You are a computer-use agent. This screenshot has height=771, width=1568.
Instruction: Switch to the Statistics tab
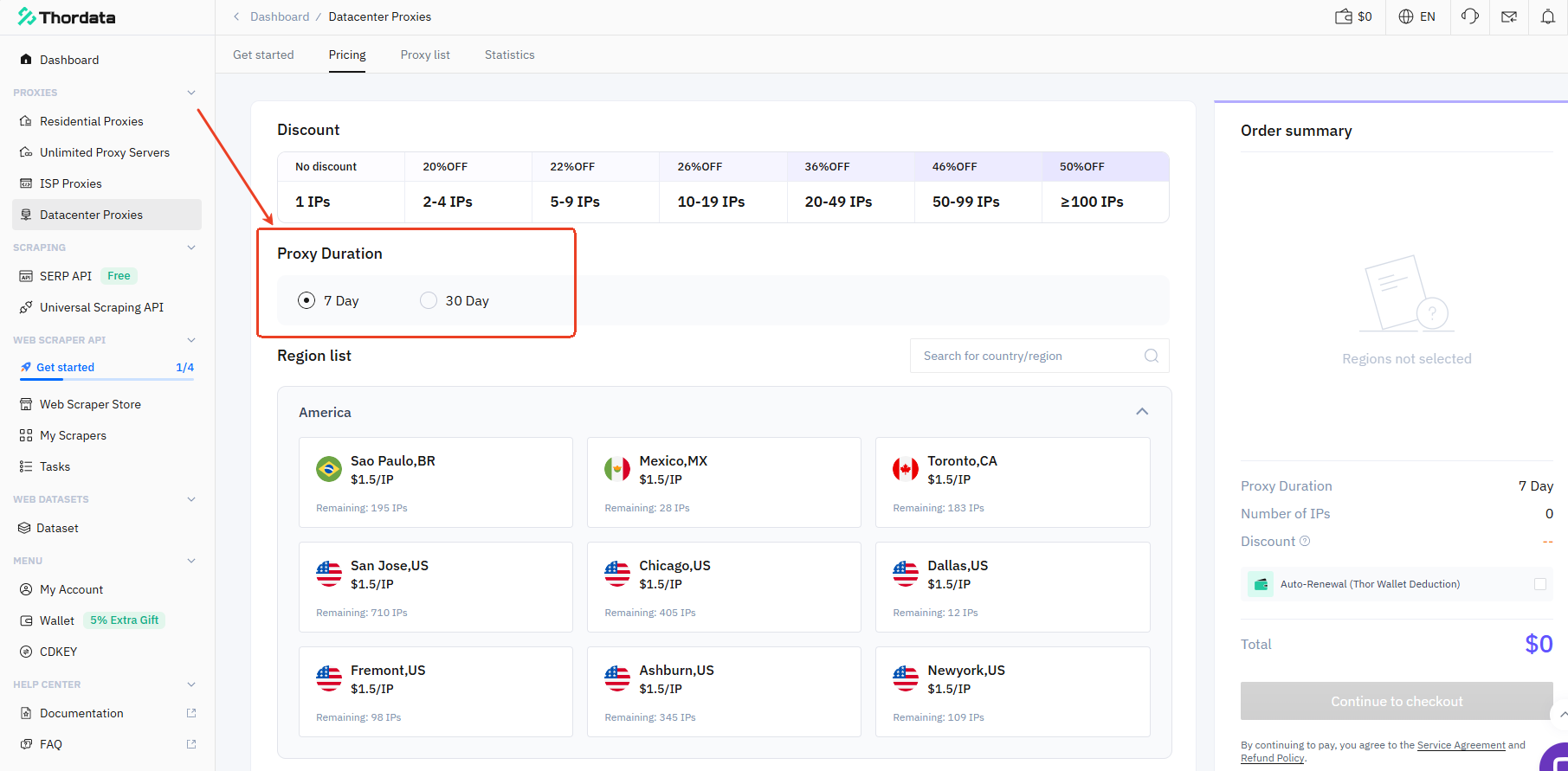(510, 55)
